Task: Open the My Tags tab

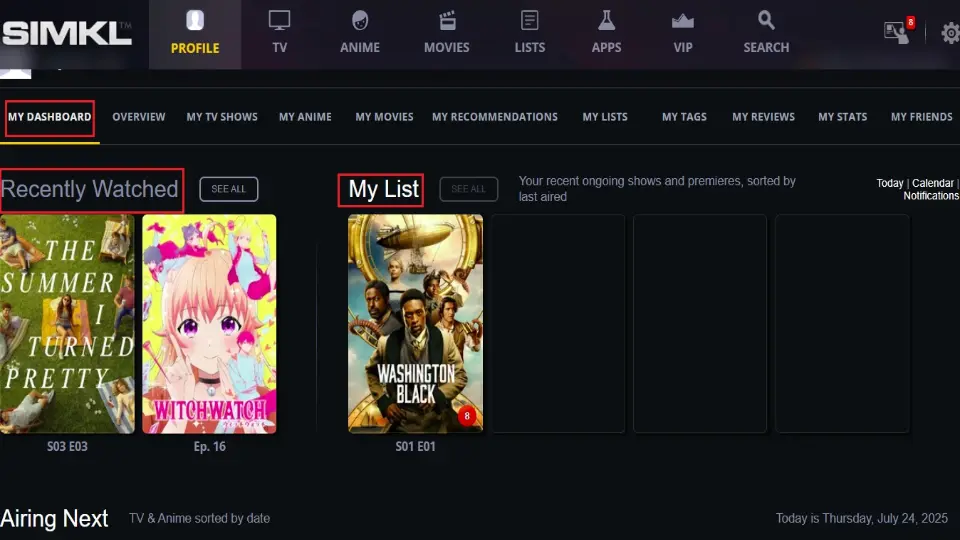Action: click(x=684, y=117)
